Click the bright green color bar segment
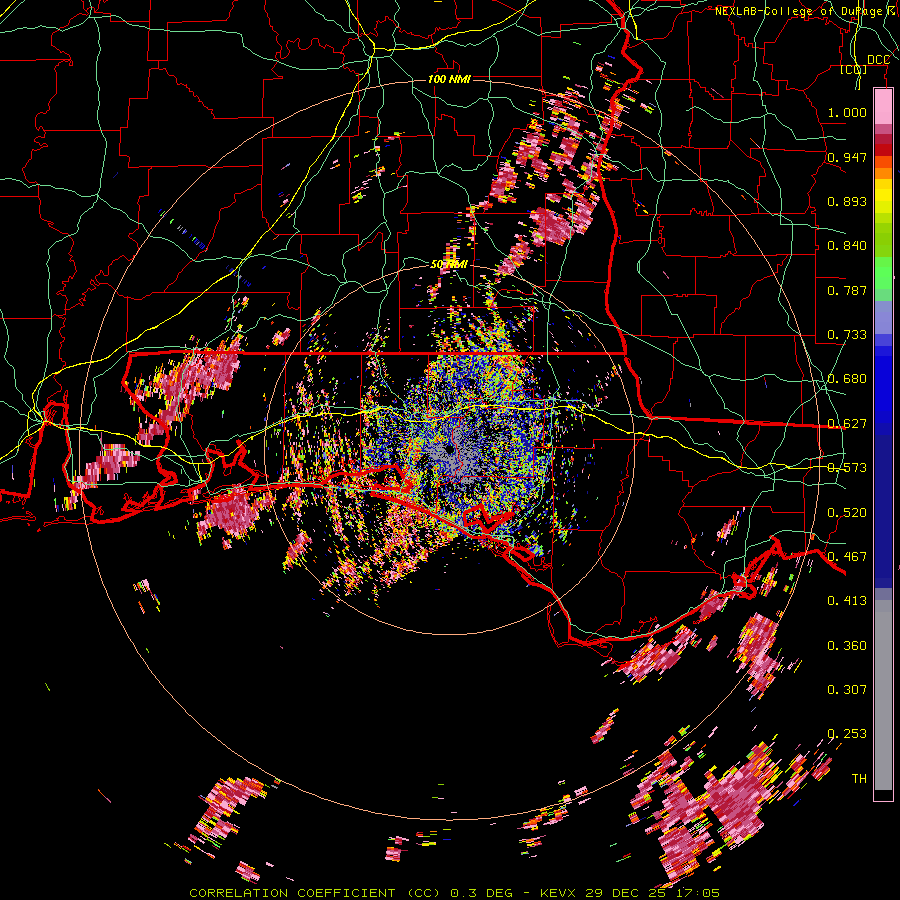Screen dimensions: 900x900 (x=883, y=273)
